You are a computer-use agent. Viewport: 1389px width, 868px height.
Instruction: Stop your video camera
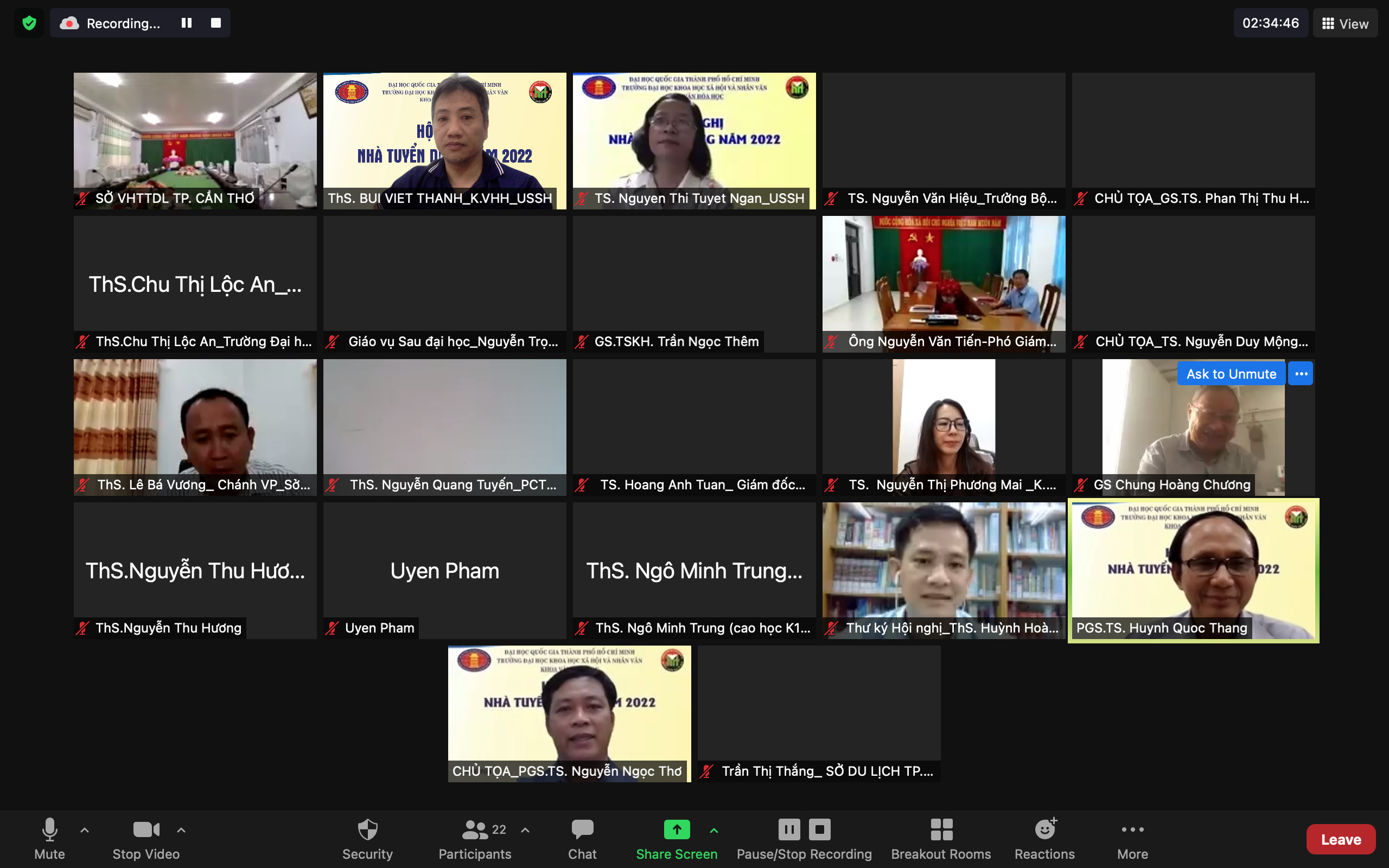[x=146, y=839]
